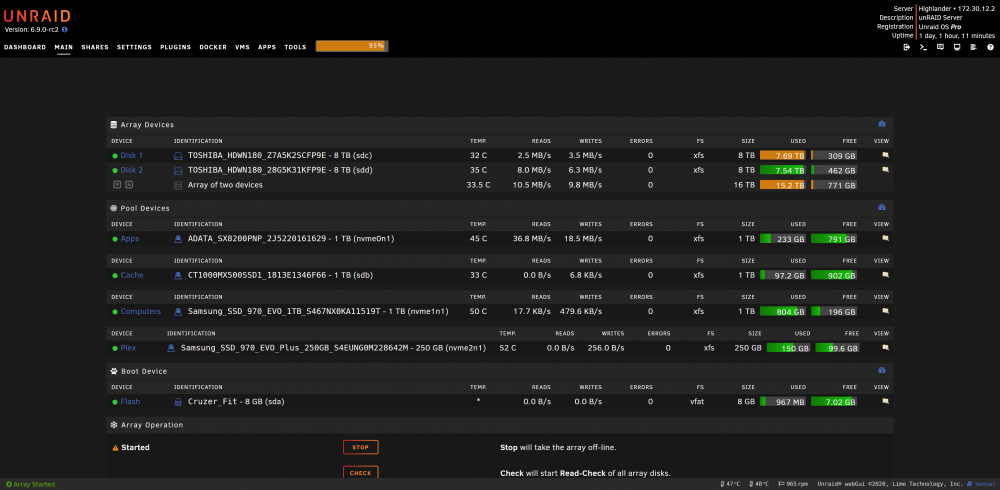Click the disk icon beside TOSHIBA 28G5K31KFP9E
Image resolution: width=1000 pixels, height=490 pixels.
[x=179, y=170]
